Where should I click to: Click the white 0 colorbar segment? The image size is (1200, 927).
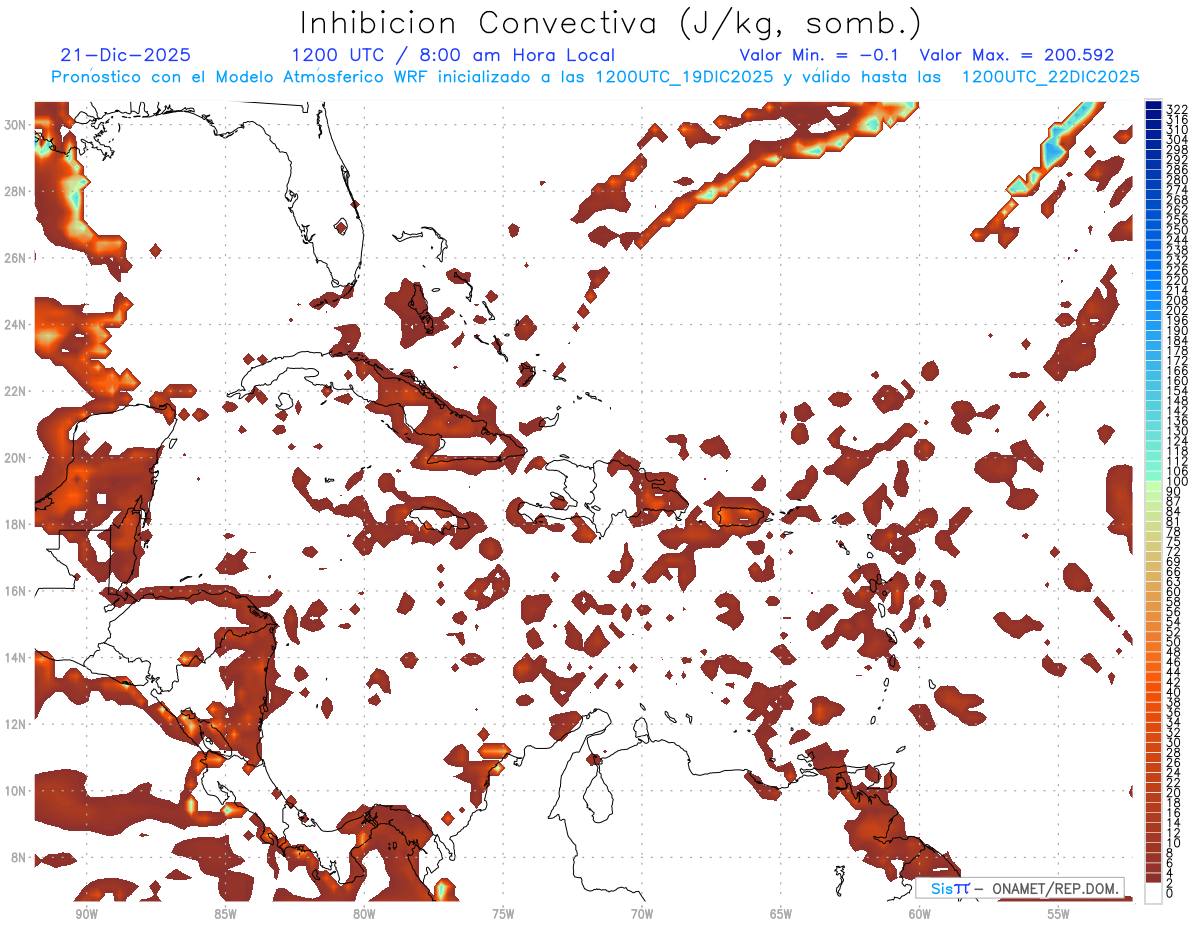point(1153,892)
